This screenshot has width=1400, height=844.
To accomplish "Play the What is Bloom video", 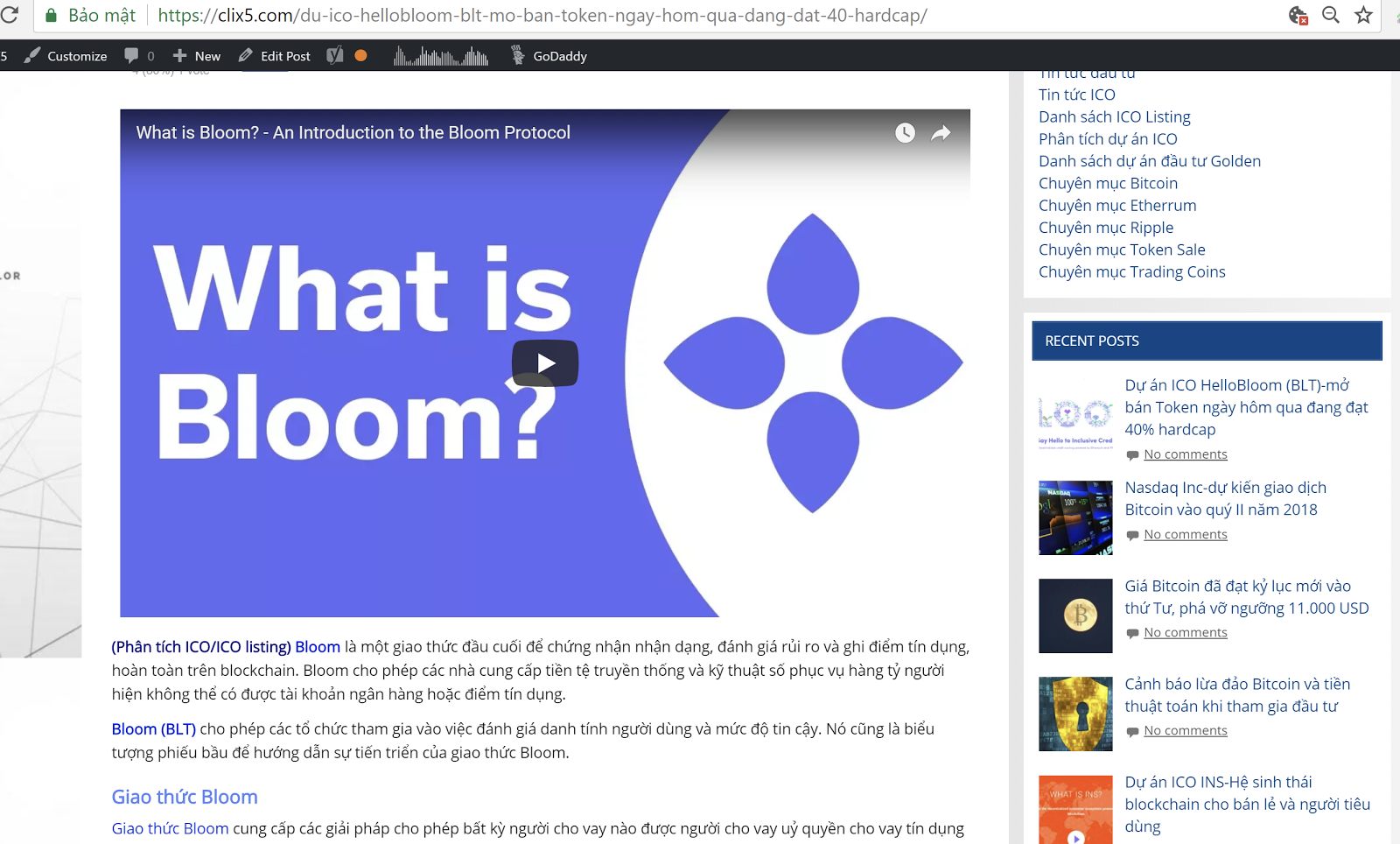I will click(x=545, y=362).
